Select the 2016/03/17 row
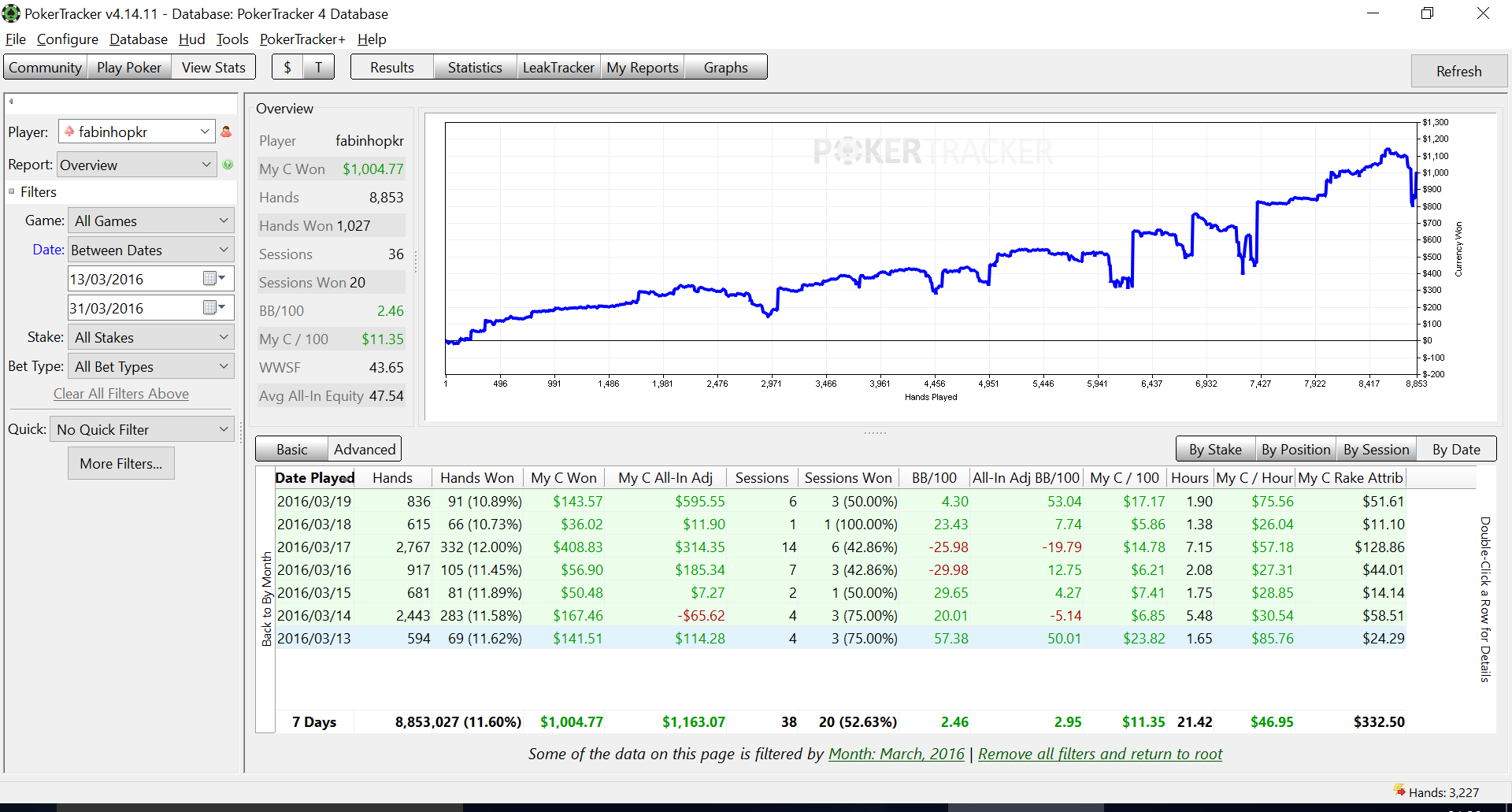 pos(840,547)
